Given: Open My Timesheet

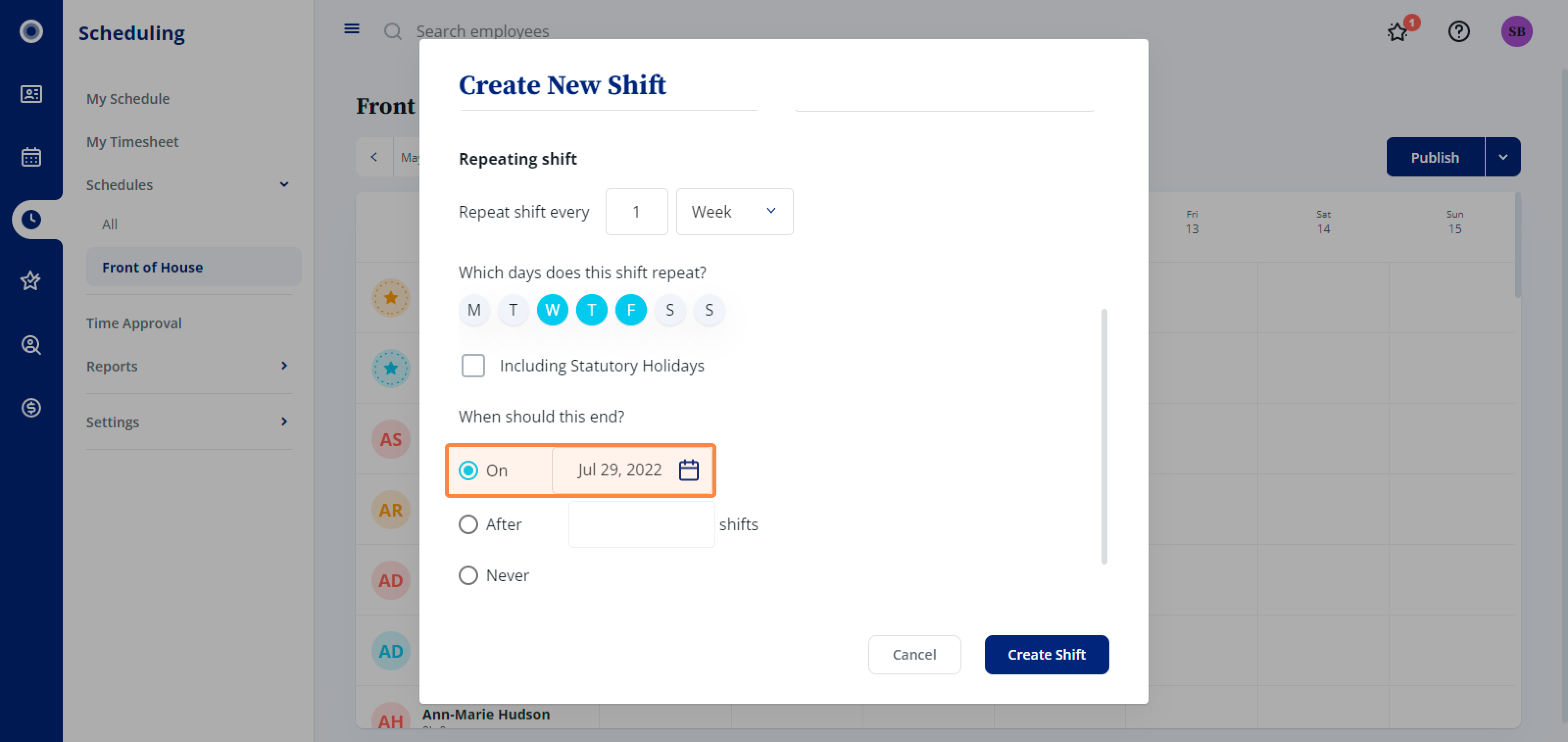Looking at the screenshot, I should pos(132,142).
